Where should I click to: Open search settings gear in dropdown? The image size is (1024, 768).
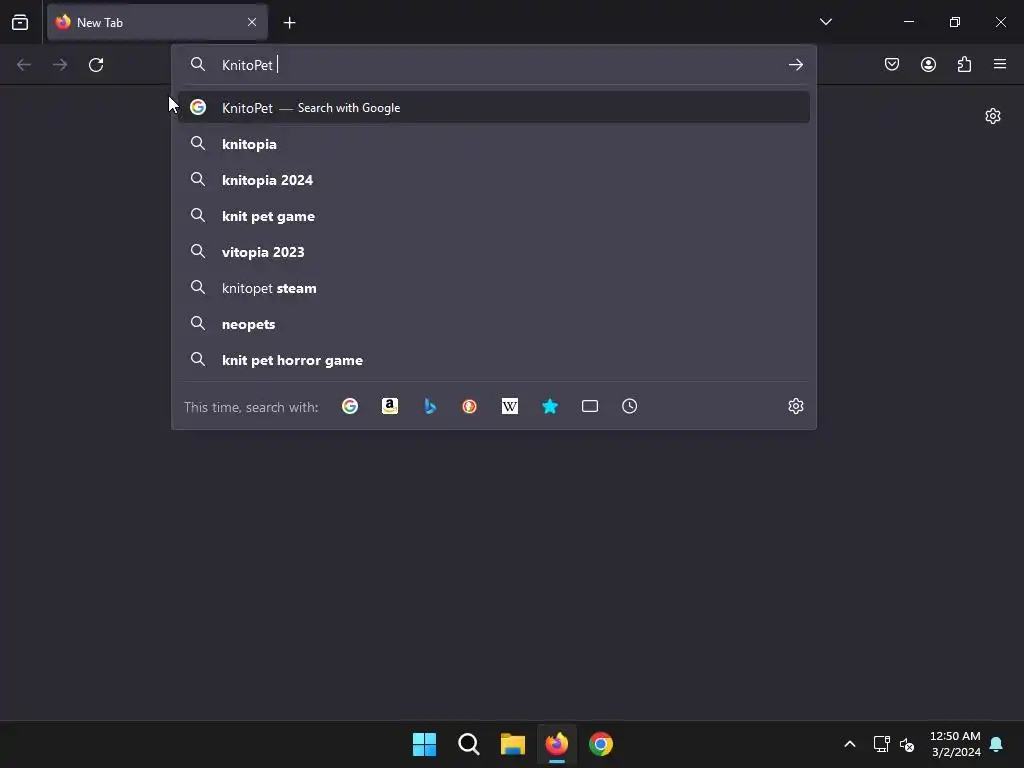click(x=795, y=406)
